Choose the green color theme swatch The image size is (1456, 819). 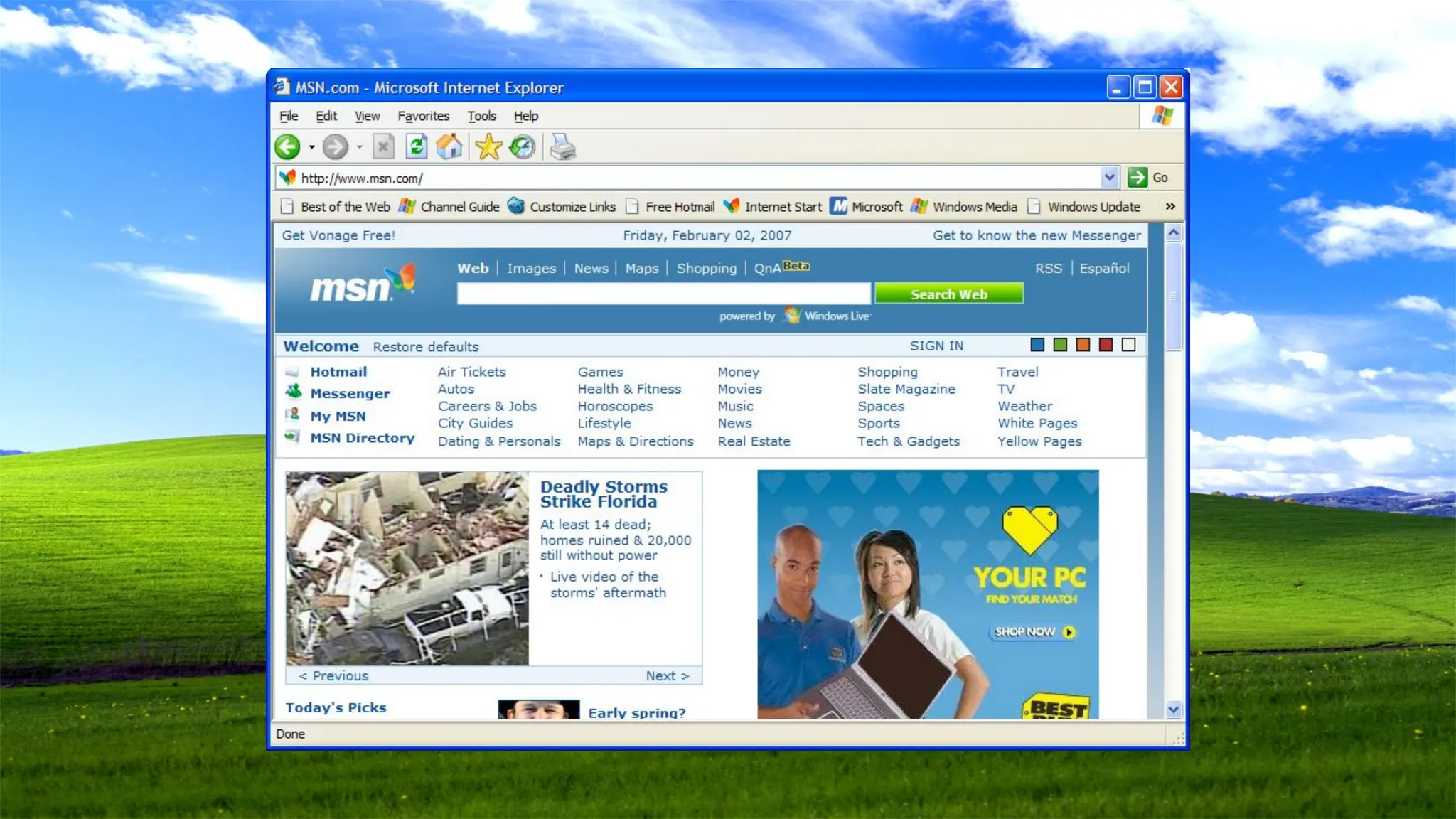coord(1060,345)
